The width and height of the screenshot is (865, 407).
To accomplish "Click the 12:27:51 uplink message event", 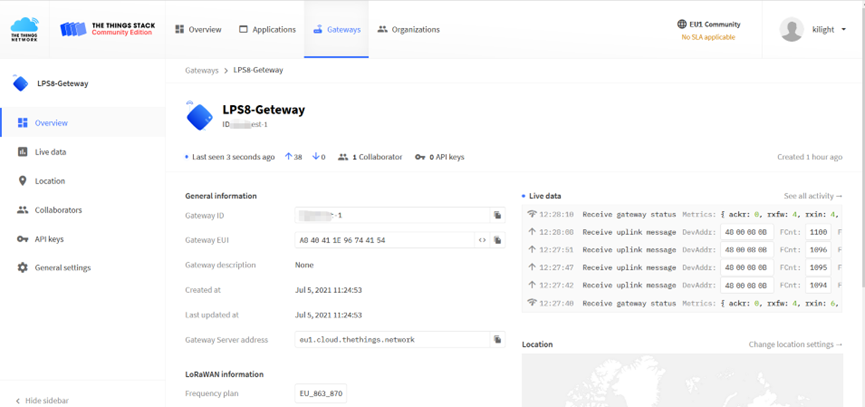I will tap(682, 250).
